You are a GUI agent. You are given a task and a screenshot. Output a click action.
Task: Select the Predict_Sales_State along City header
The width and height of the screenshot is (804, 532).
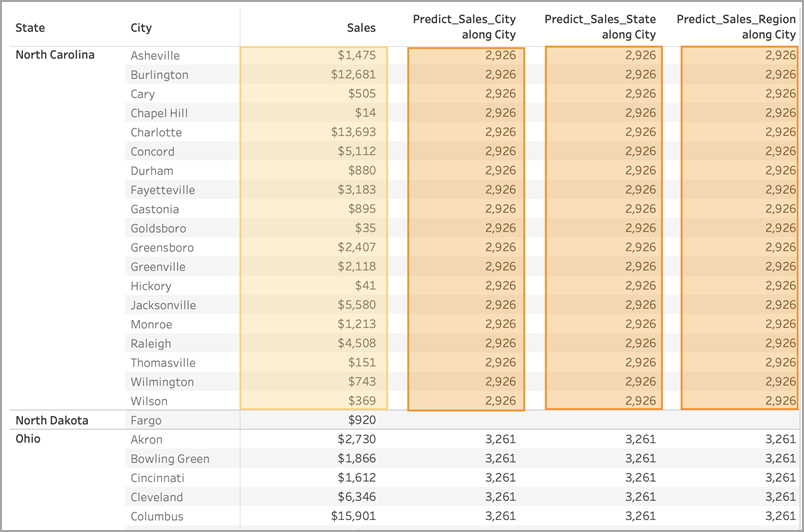(x=600, y=27)
